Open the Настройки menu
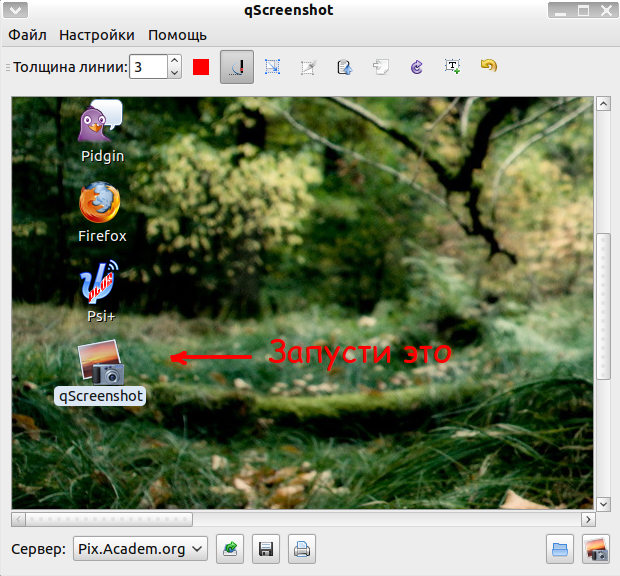The image size is (620, 576). coord(97,35)
